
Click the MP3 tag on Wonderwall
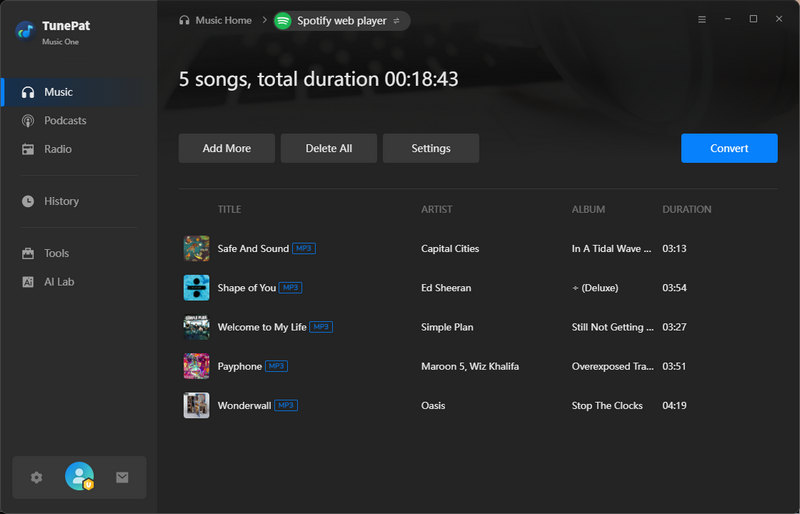(286, 406)
